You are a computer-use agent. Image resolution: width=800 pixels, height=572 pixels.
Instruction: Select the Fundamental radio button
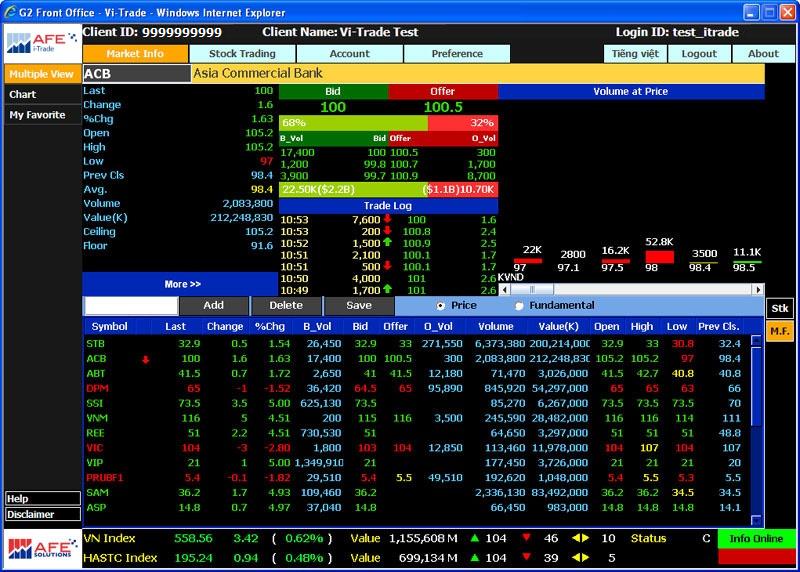click(x=519, y=306)
